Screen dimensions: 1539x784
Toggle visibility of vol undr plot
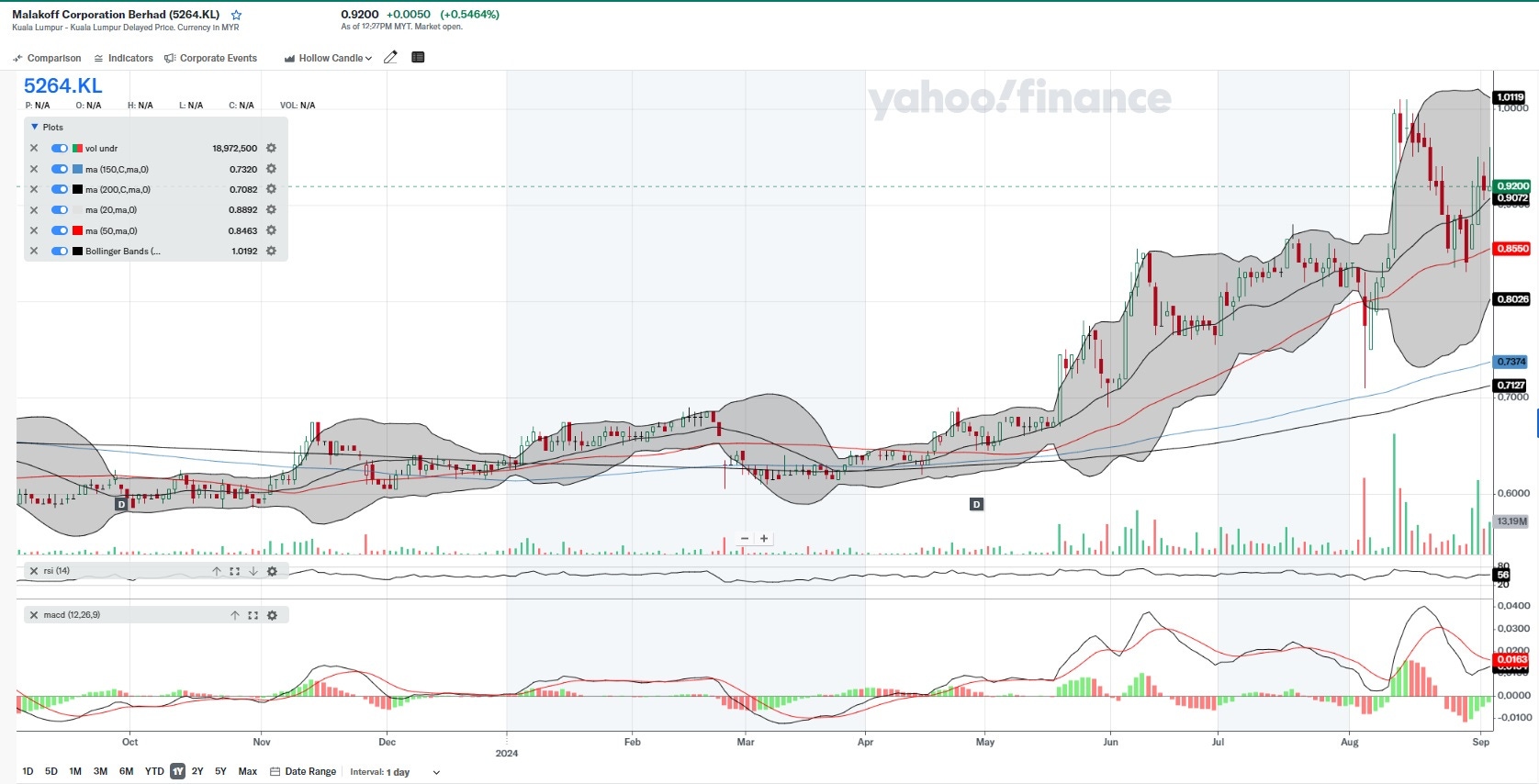pyautogui.click(x=60, y=148)
